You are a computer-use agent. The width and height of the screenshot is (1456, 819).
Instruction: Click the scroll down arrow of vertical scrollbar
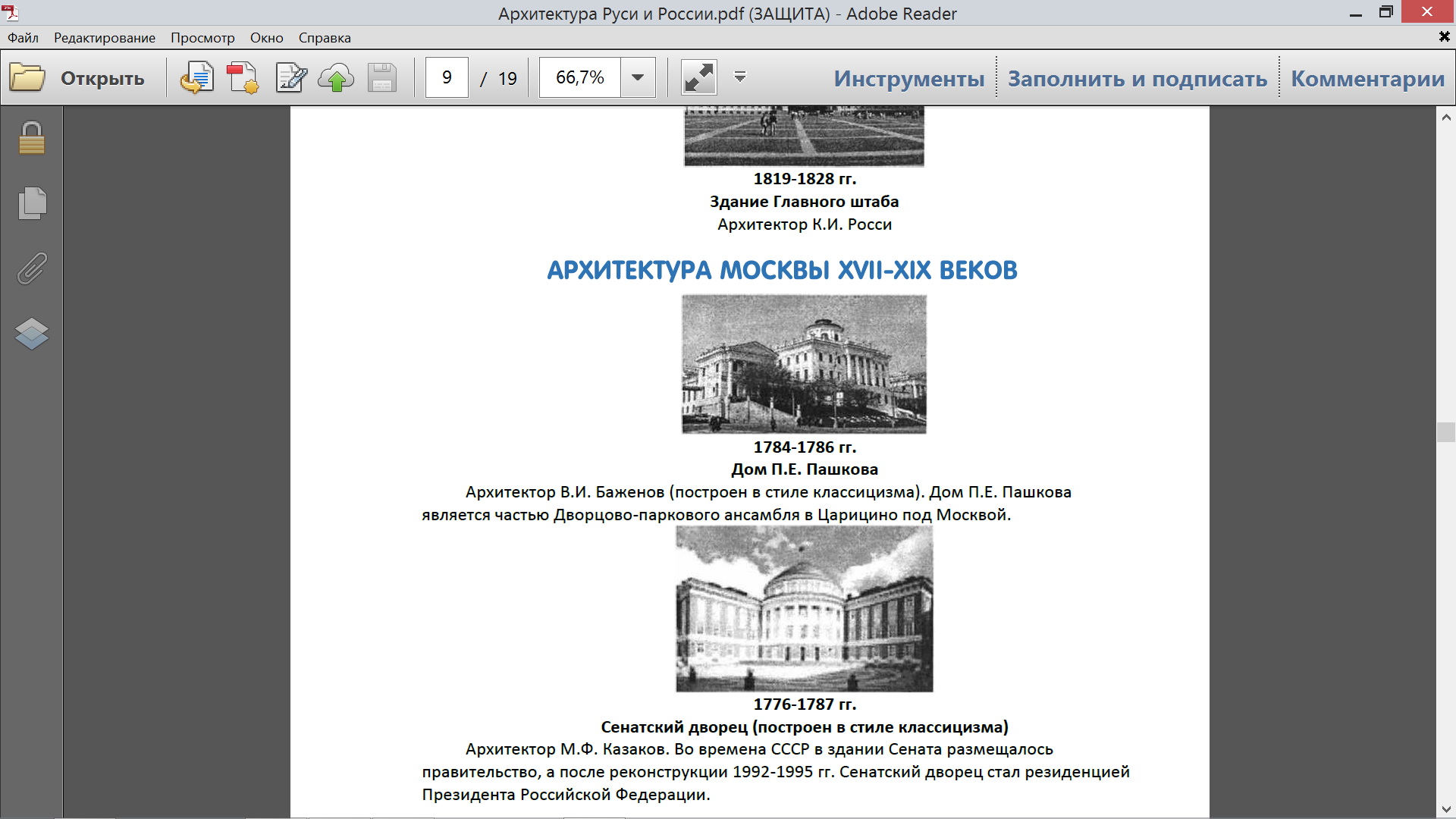tap(1446, 810)
